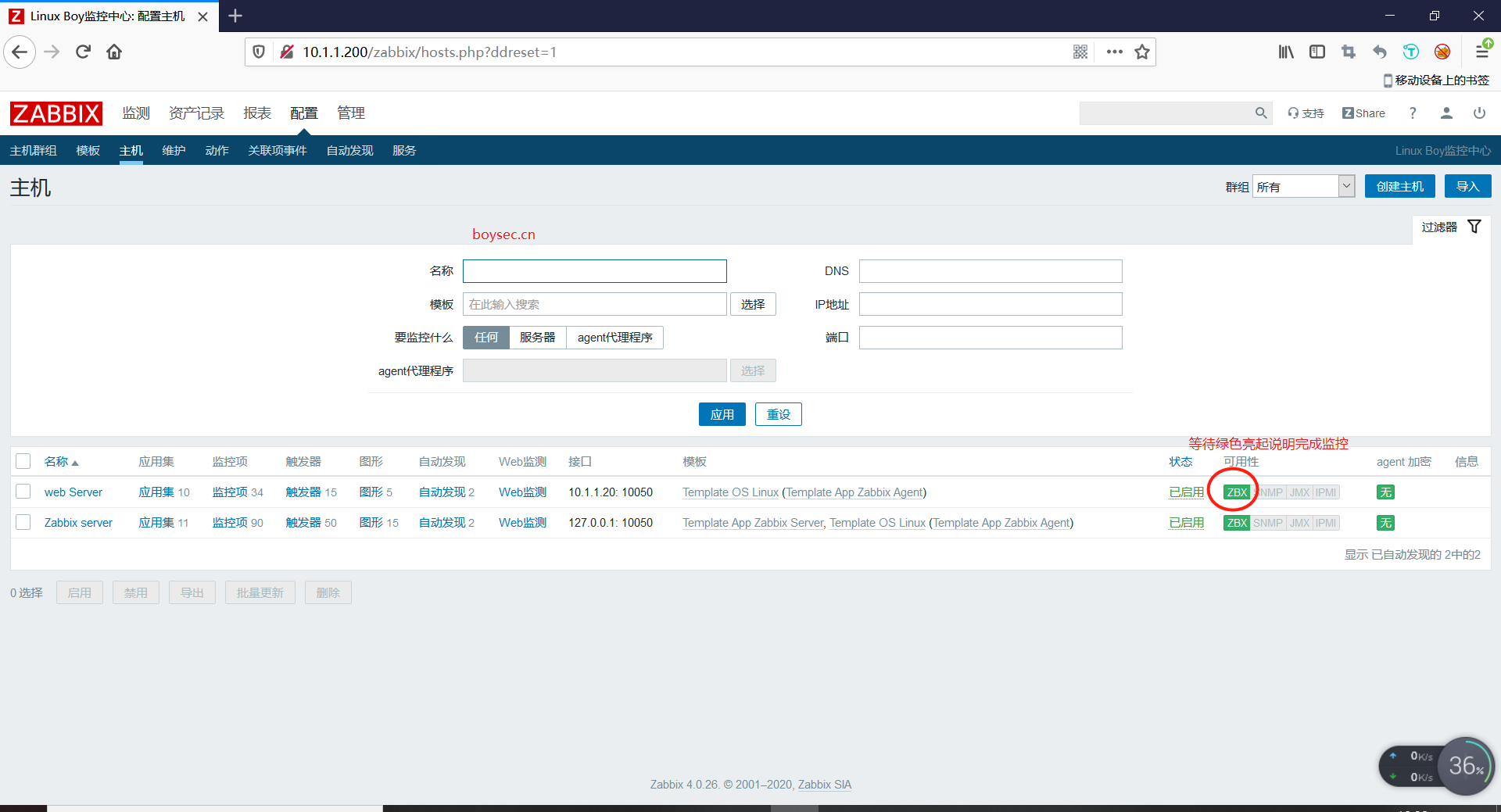
Task: Open the 报表 menu
Action: (x=257, y=113)
